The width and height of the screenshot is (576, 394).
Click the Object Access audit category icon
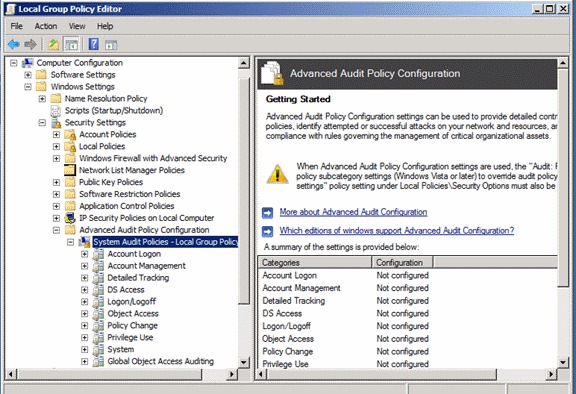(98, 314)
